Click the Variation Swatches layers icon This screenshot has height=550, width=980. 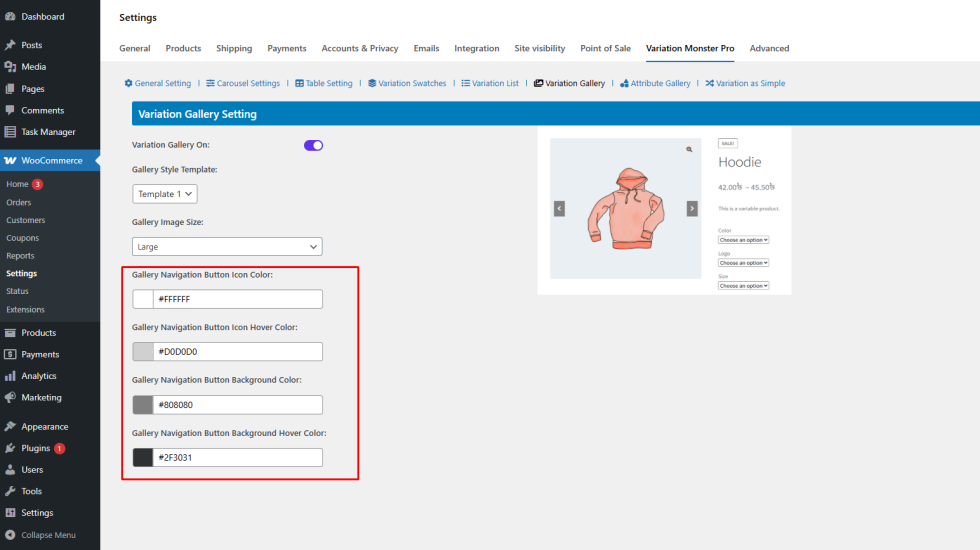[x=372, y=83]
